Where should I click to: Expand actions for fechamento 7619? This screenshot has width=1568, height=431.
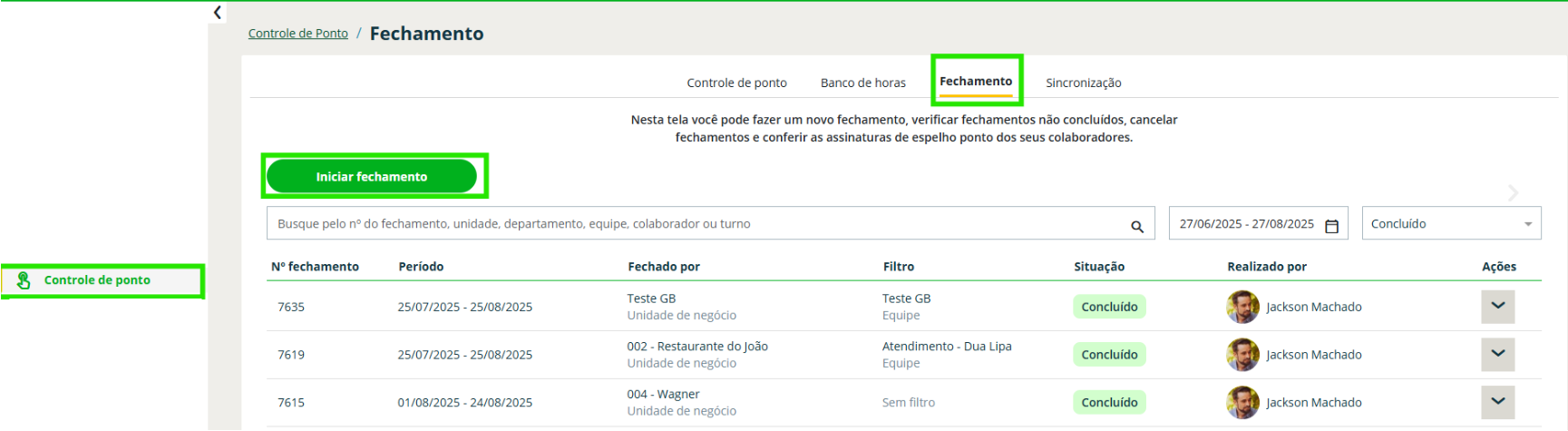pyautogui.click(x=1497, y=354)
